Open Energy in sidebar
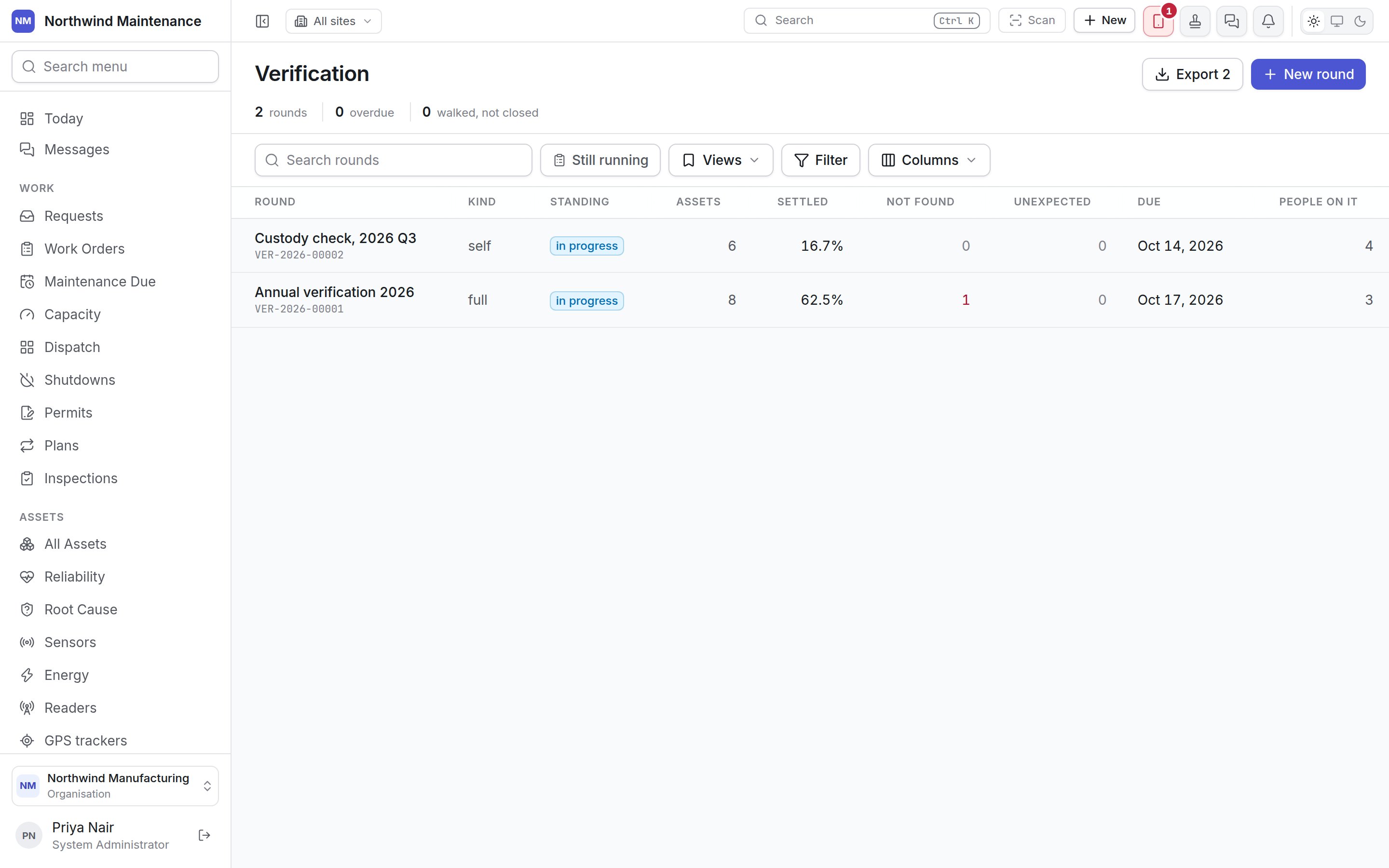Screen dimensions: 1389x868 coord(115,675)
